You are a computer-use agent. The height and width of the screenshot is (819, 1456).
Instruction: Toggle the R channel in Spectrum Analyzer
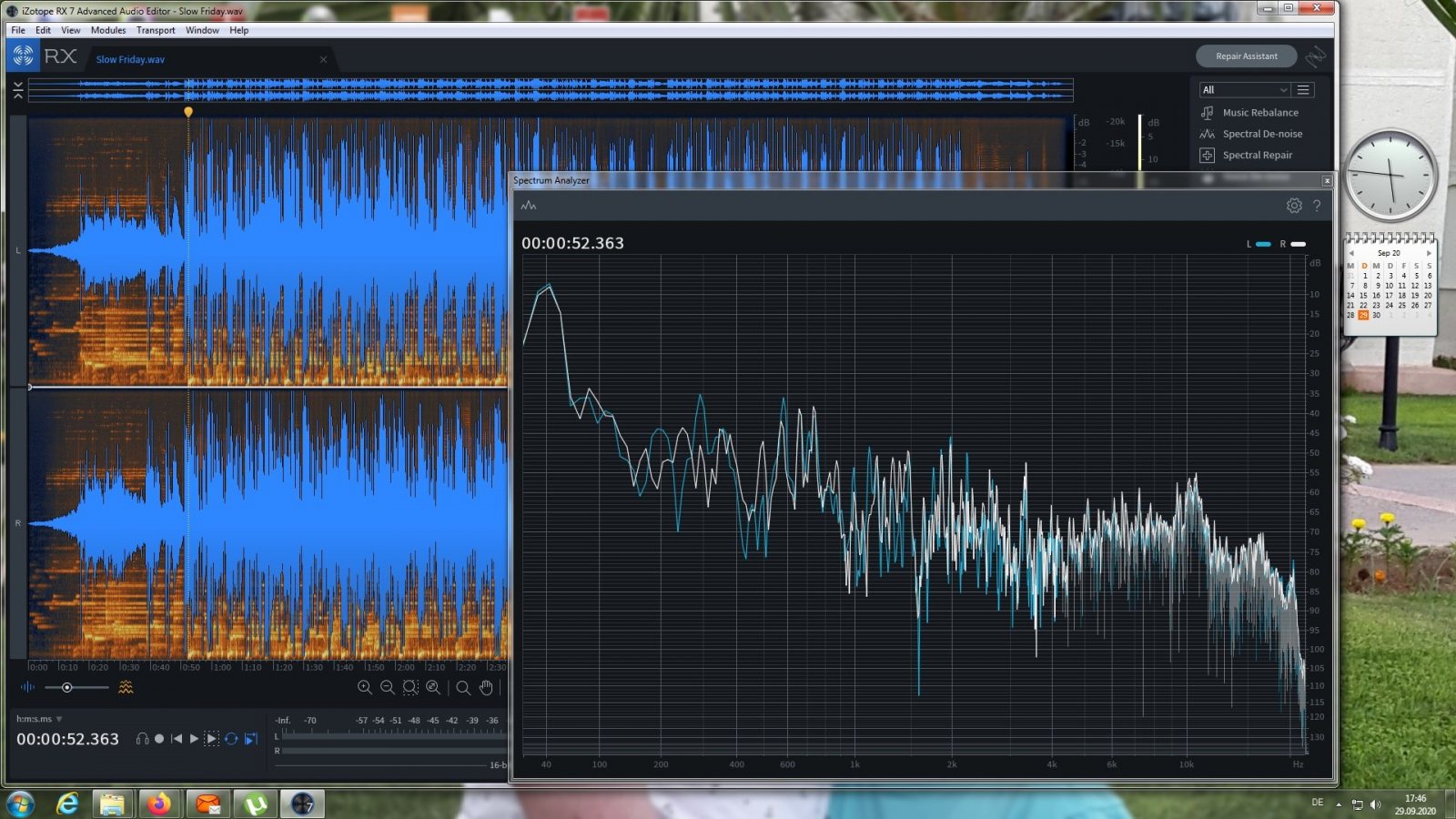pos(1293,244)
